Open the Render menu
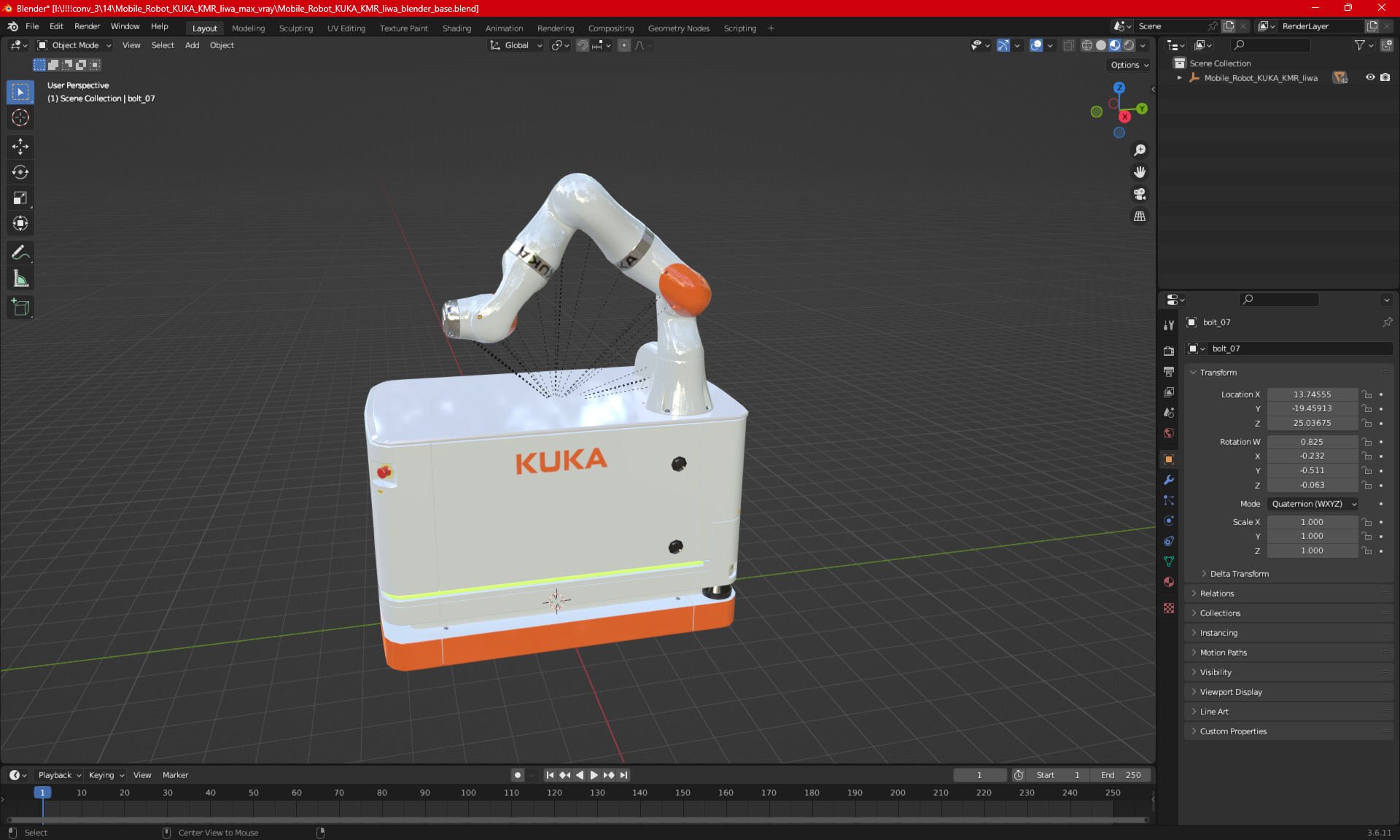Screen dimensions: 1400x840 tap(87, 26)
